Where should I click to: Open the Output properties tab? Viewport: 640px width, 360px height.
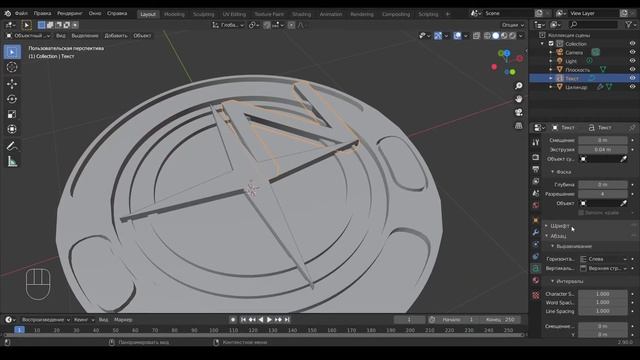[x=536, y=169]
